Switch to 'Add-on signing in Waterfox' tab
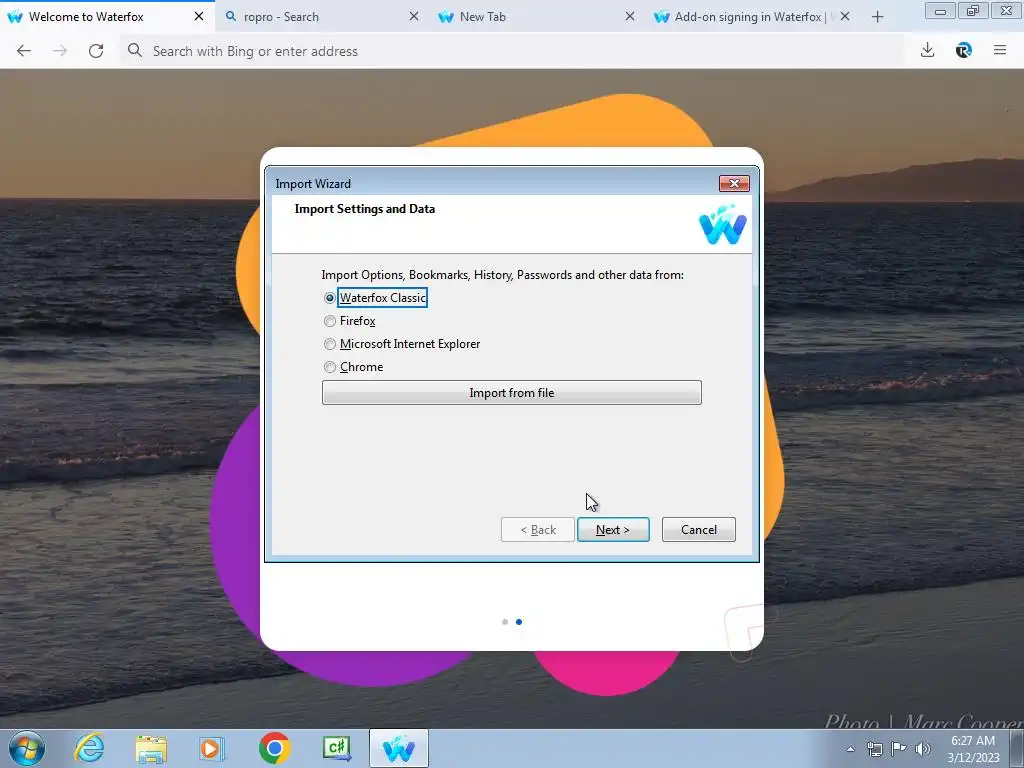The image size is (1024, 768). (752, 17)
